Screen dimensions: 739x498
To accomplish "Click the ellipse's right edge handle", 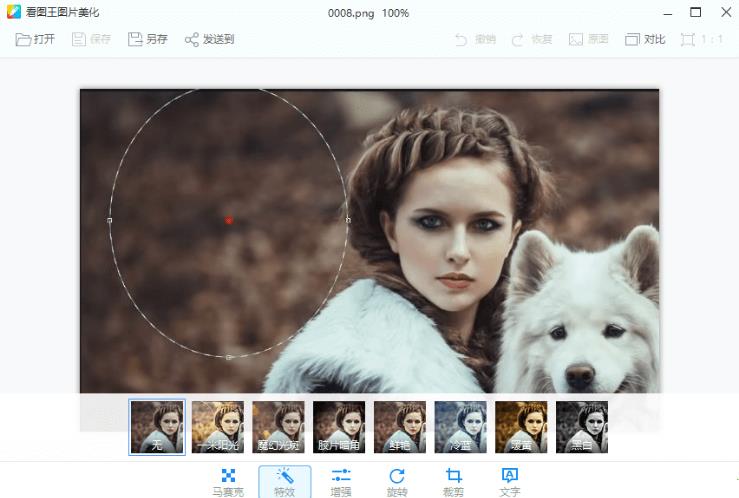I will point(348,220).
